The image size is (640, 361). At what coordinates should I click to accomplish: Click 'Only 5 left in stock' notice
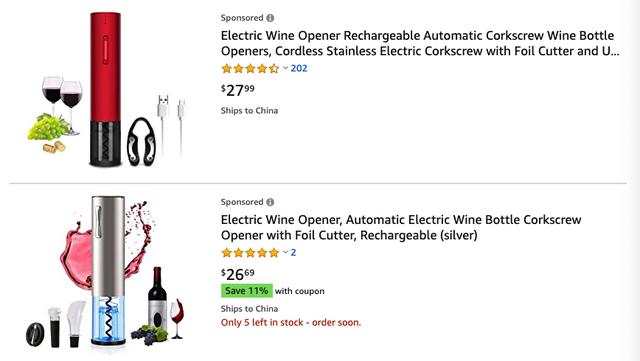291,323
